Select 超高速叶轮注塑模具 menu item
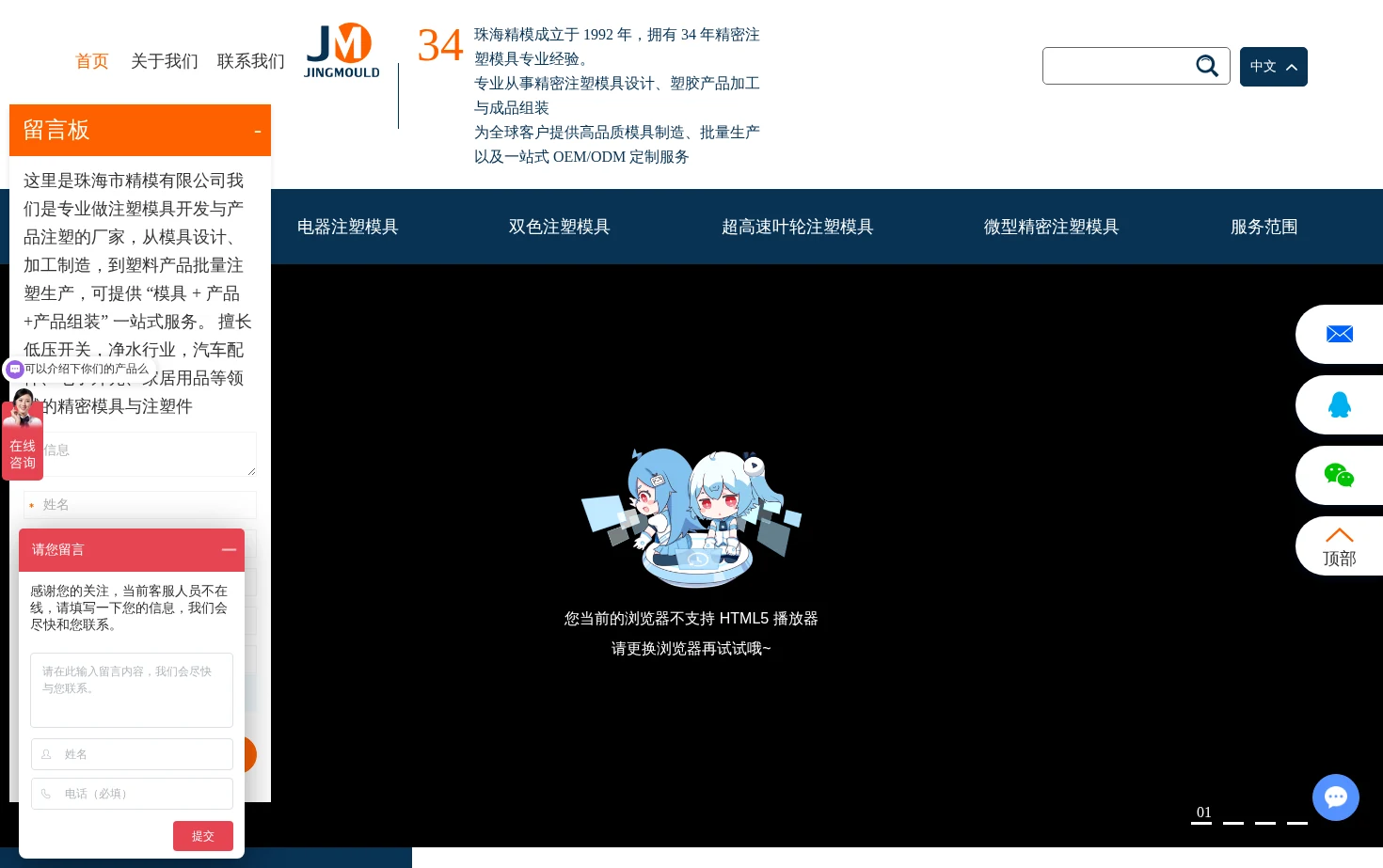 pos(798,227)
